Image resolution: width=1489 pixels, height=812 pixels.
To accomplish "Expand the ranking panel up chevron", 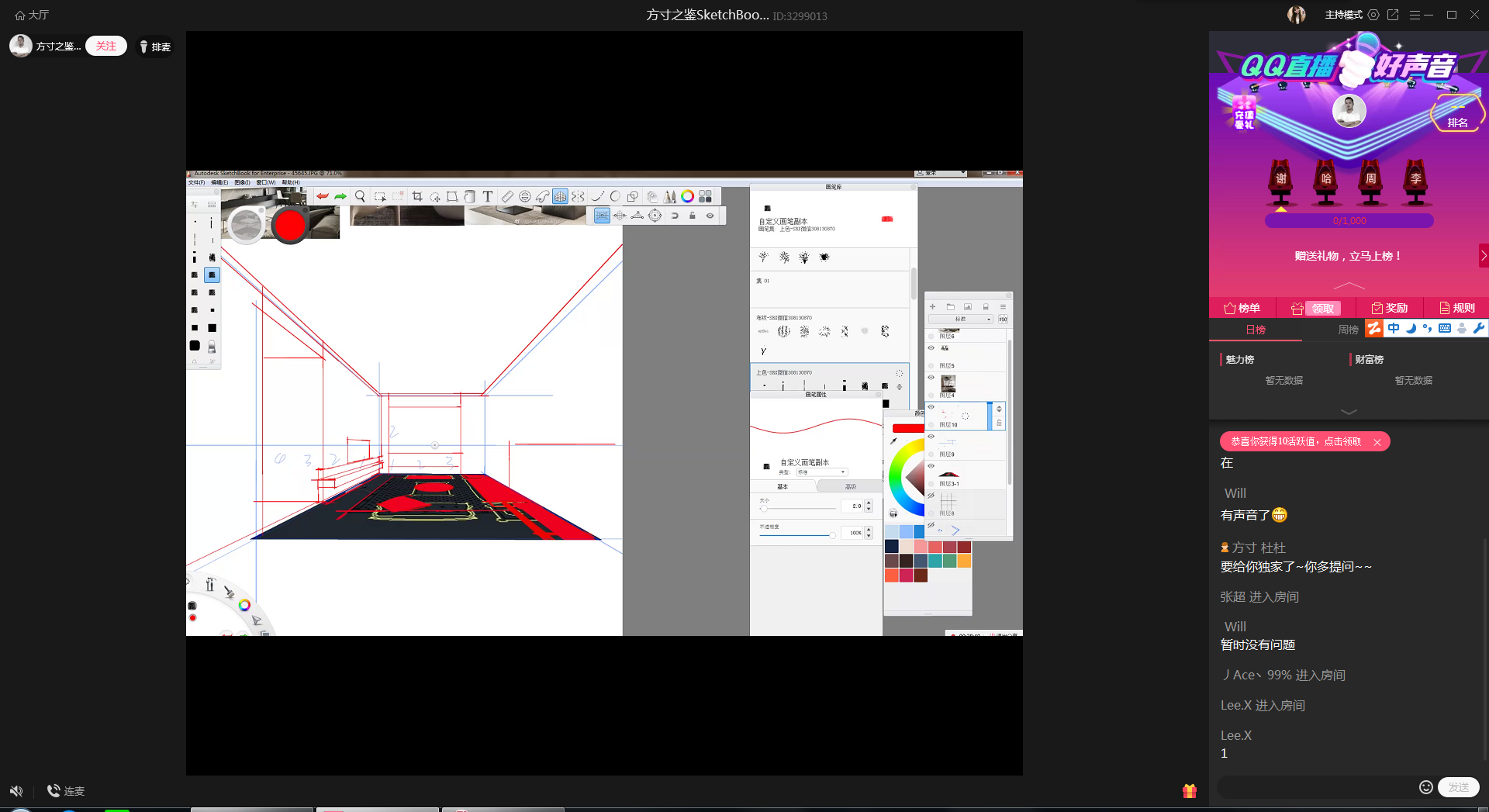I will click(1349, 286).
